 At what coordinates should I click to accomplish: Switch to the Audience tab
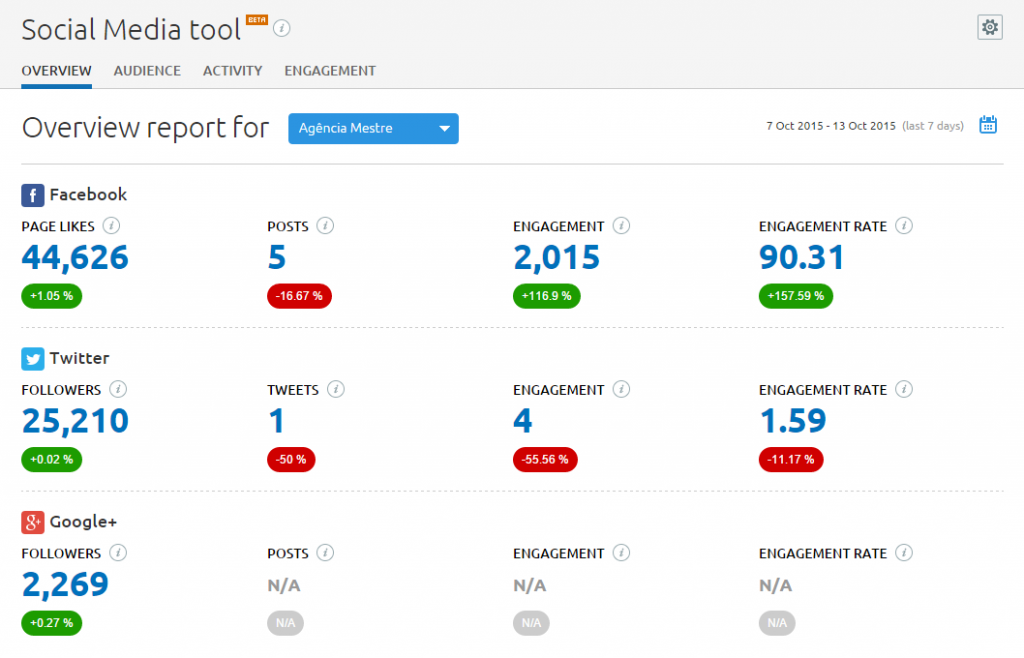[x=147, y=71]
